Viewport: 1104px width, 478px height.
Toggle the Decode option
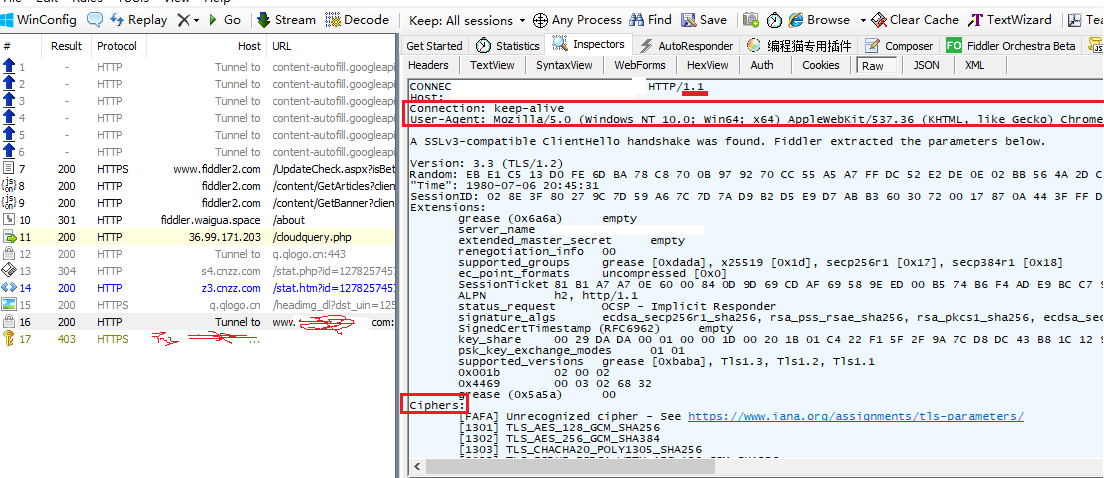[357, 20]
